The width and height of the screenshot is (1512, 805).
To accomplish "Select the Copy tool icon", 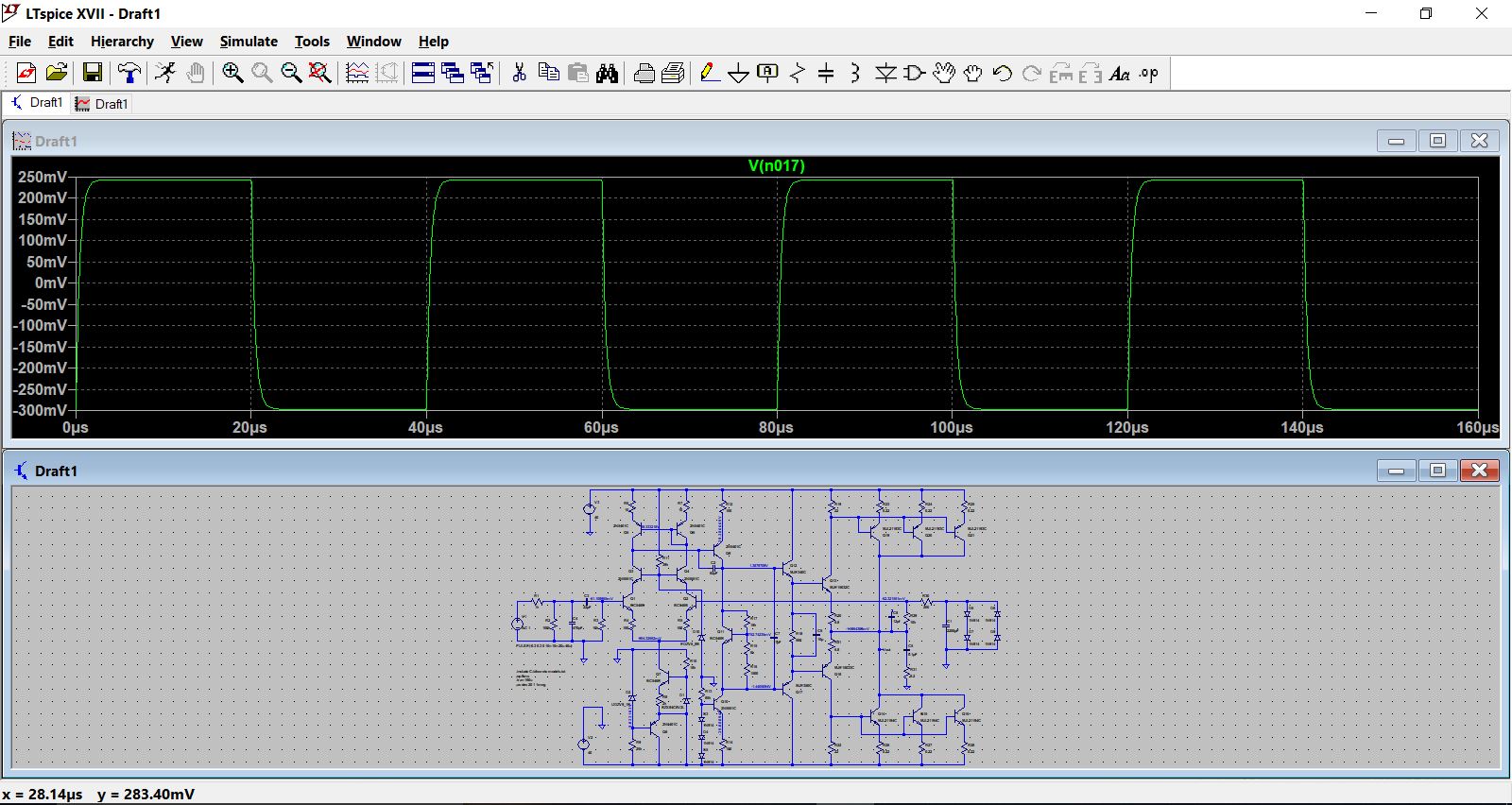I will 548,73.
